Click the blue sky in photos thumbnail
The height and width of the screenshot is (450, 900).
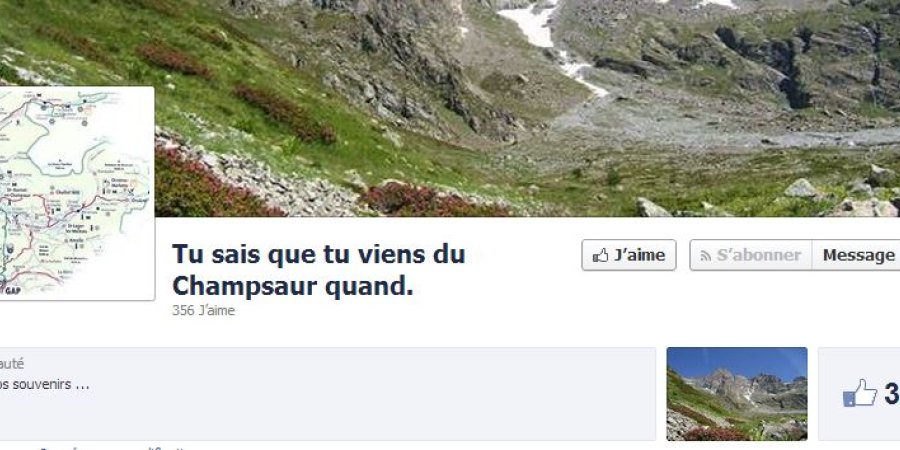click(x=737, y=362)
